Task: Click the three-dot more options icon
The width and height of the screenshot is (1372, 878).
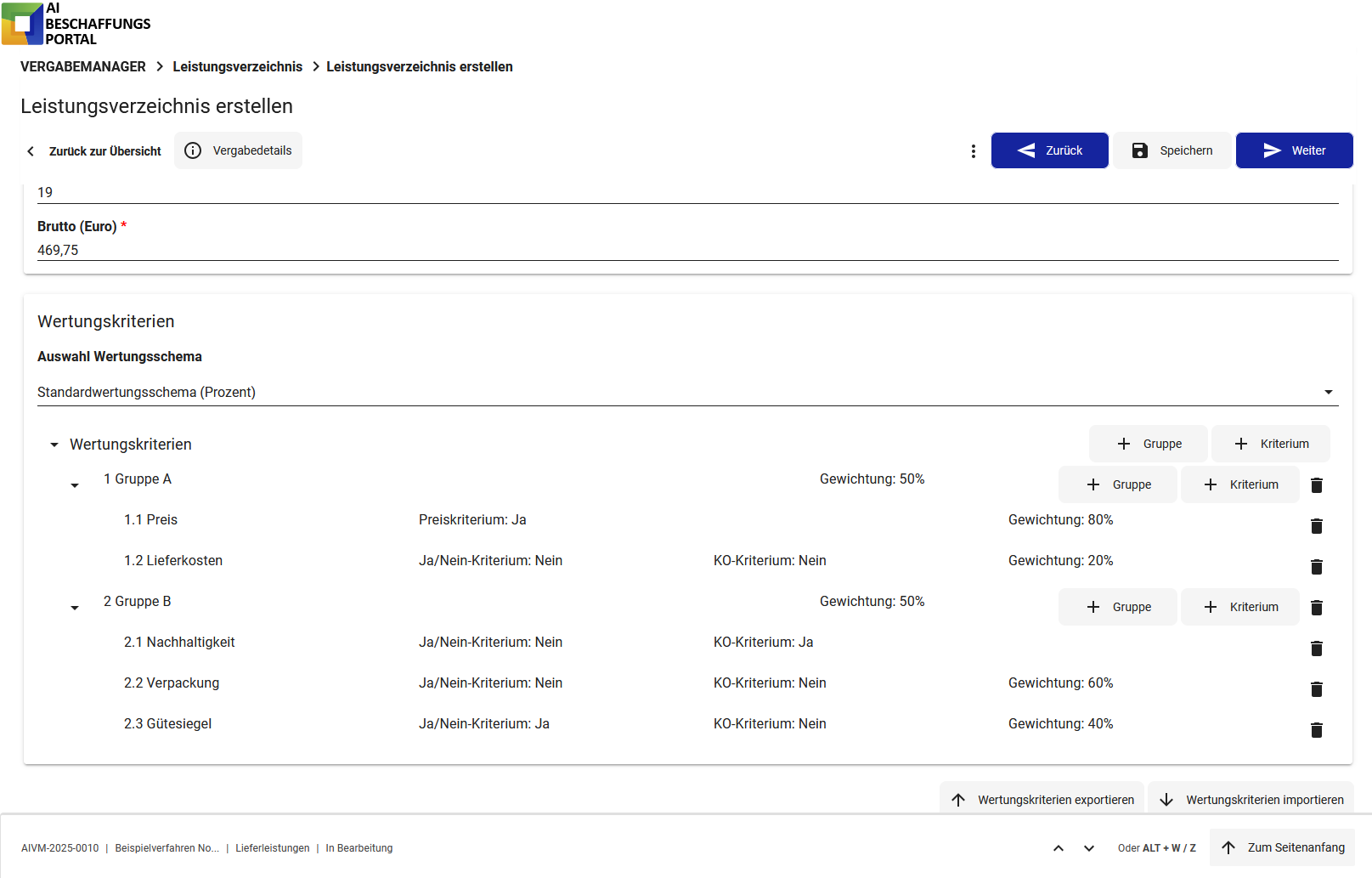Action: click(x=973, y=151)
